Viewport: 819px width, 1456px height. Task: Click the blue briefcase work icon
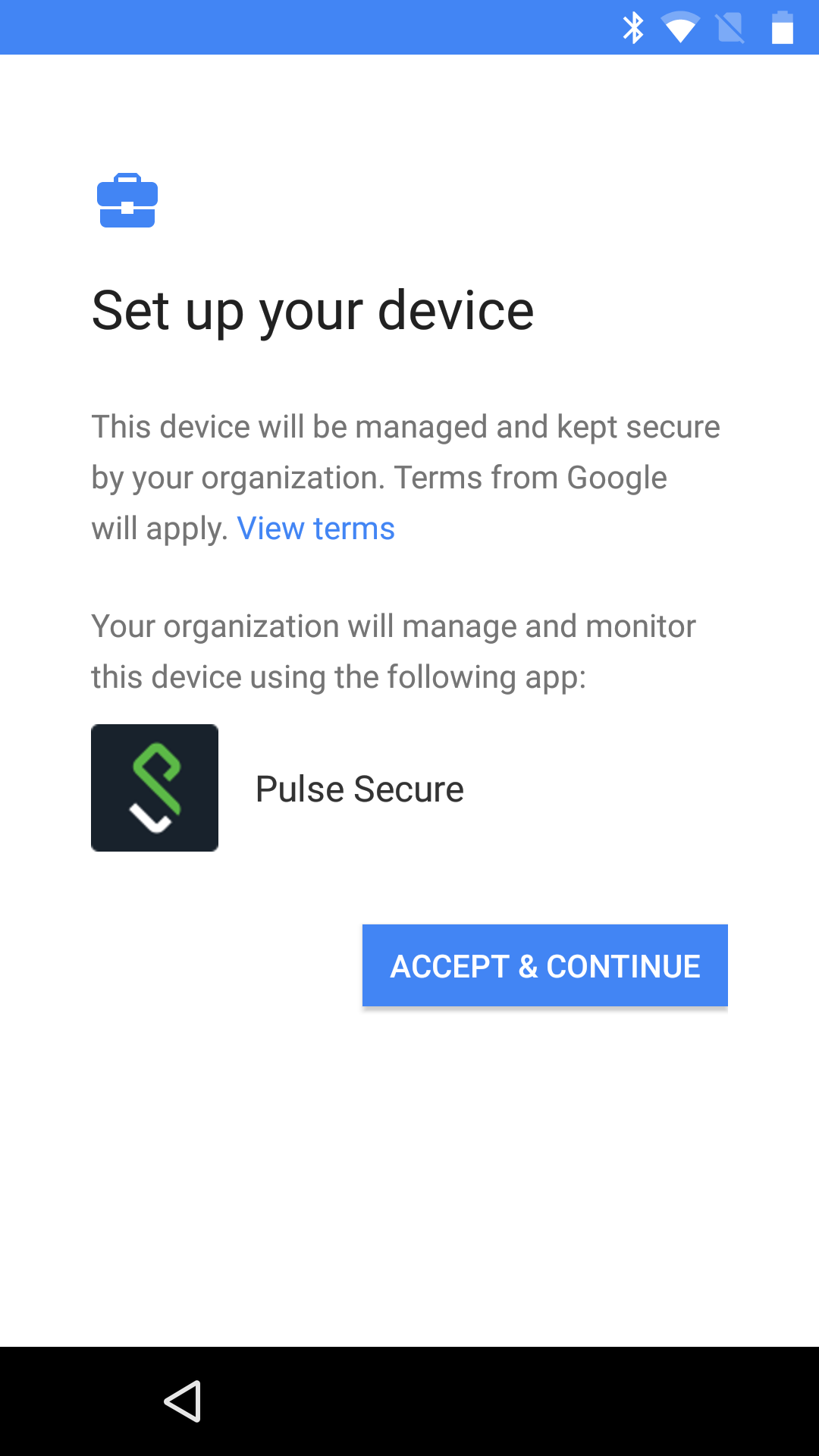(127, 200)
